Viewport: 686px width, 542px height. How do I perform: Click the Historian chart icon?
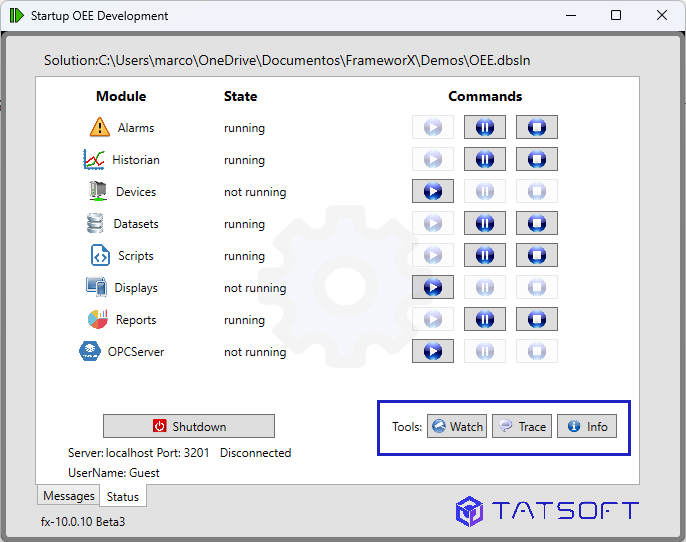(94, 159)
